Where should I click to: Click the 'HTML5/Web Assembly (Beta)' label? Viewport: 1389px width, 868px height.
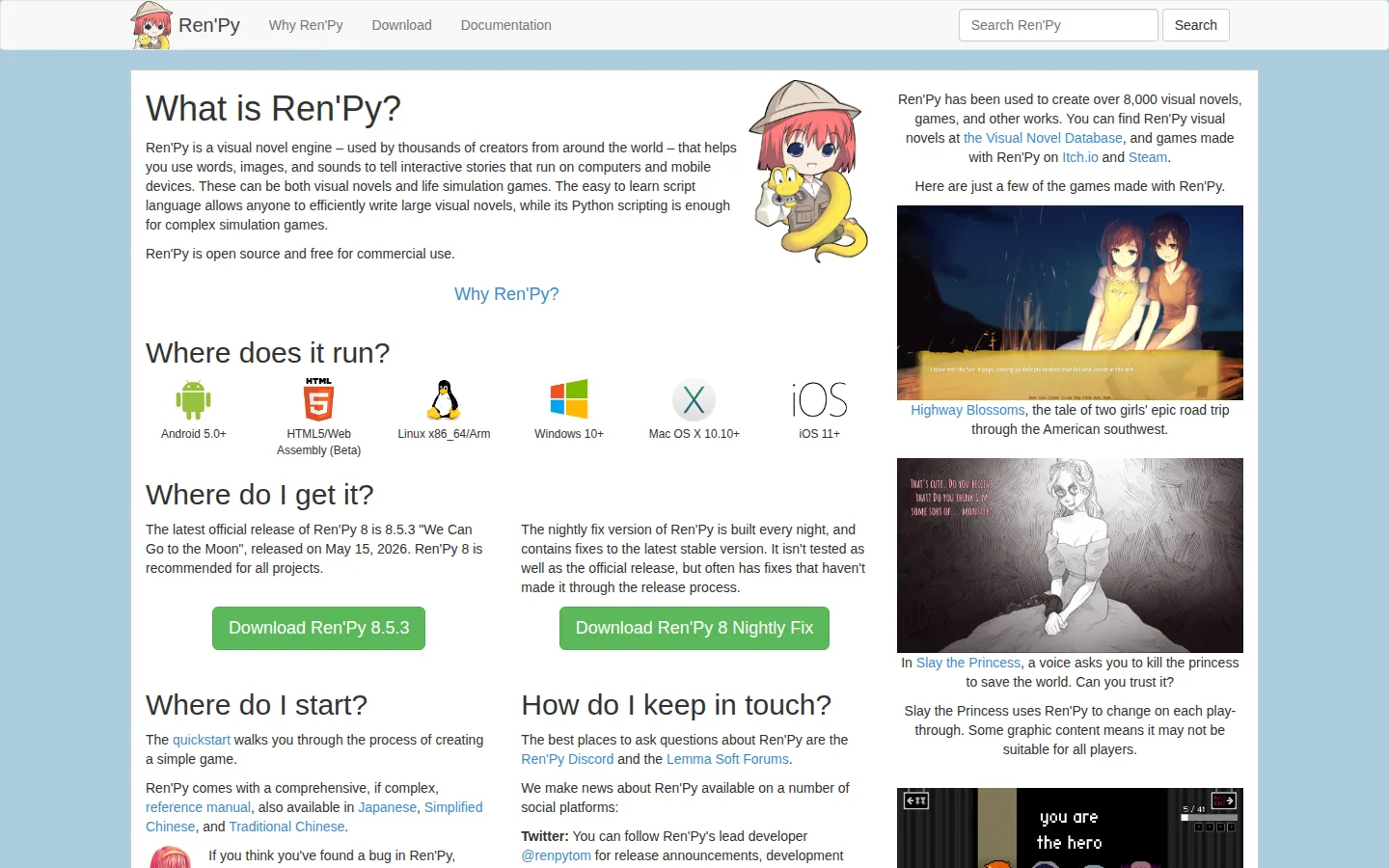(x=318, y=442)
